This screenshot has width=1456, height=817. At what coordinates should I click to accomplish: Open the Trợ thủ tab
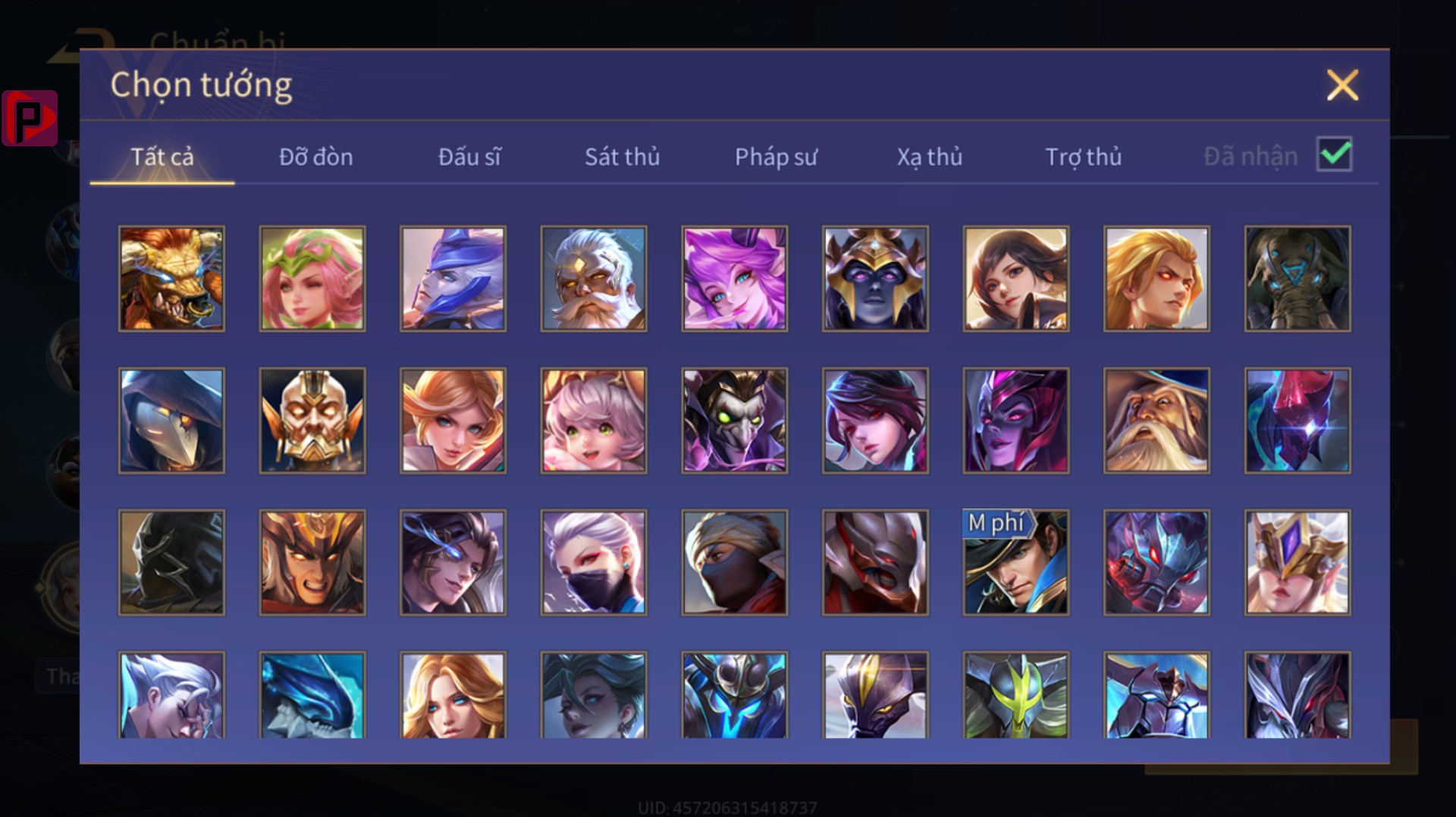tap(1083, 157)
